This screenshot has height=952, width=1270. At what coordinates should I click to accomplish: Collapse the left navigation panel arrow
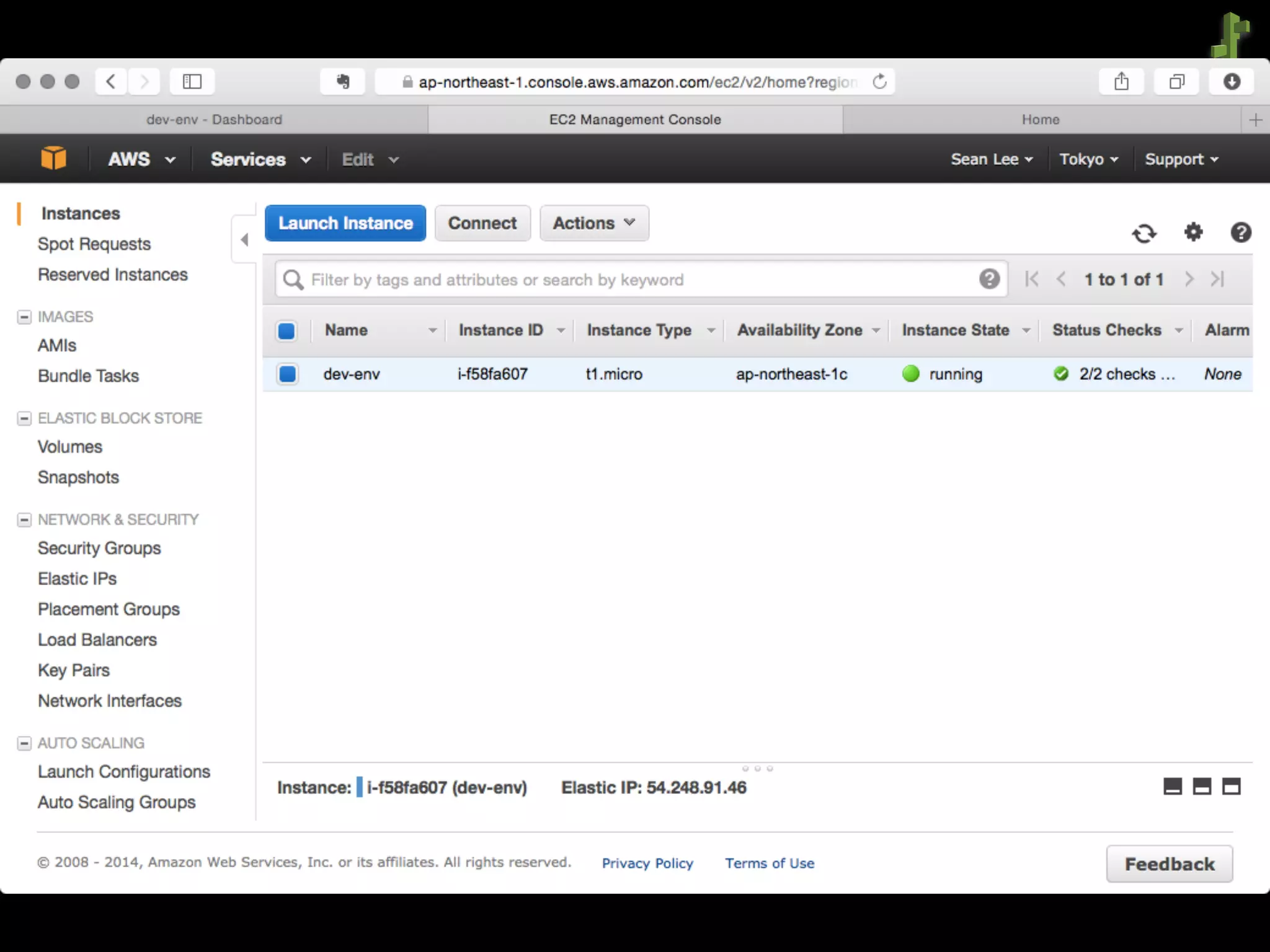pyautogui.click(x=244, y=240)
